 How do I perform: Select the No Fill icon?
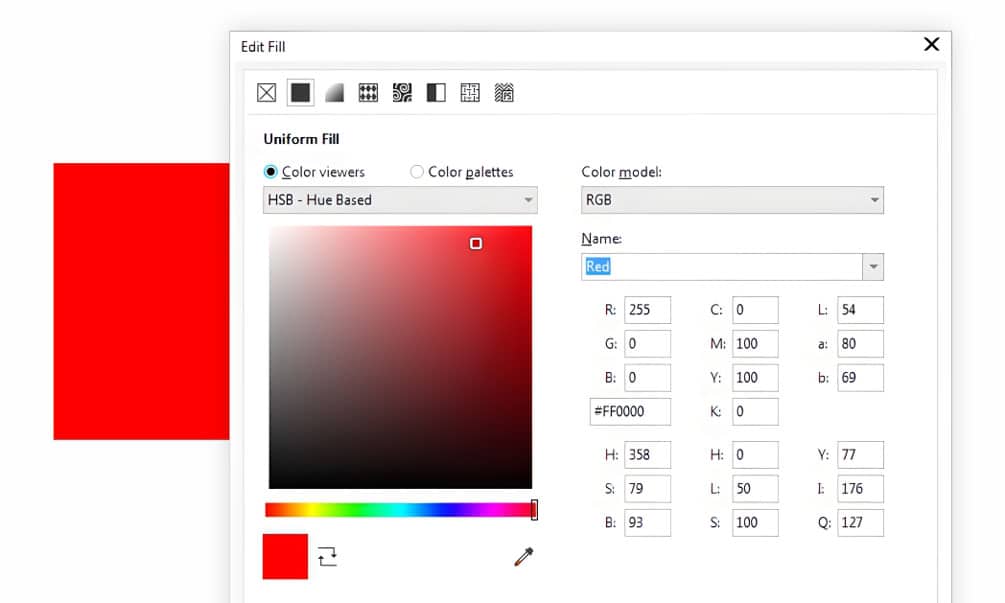tap(267, 93)
